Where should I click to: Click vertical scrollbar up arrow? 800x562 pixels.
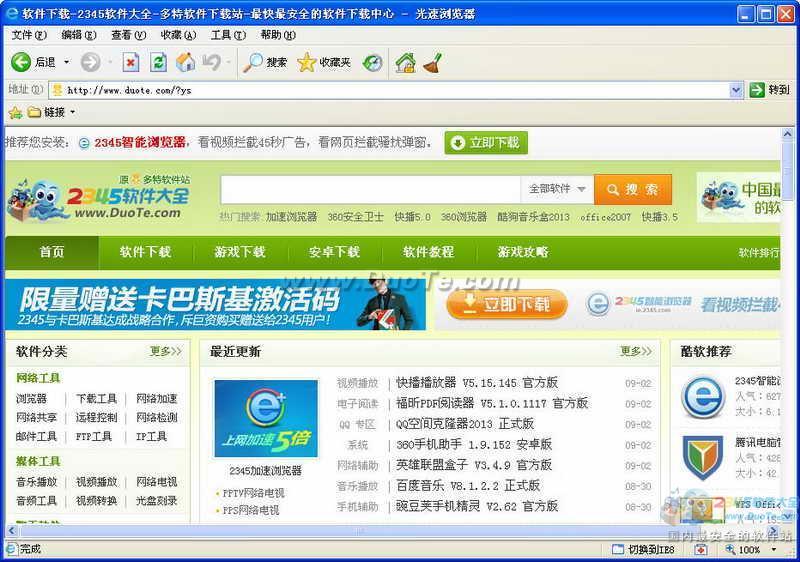[x=788, y=134]
